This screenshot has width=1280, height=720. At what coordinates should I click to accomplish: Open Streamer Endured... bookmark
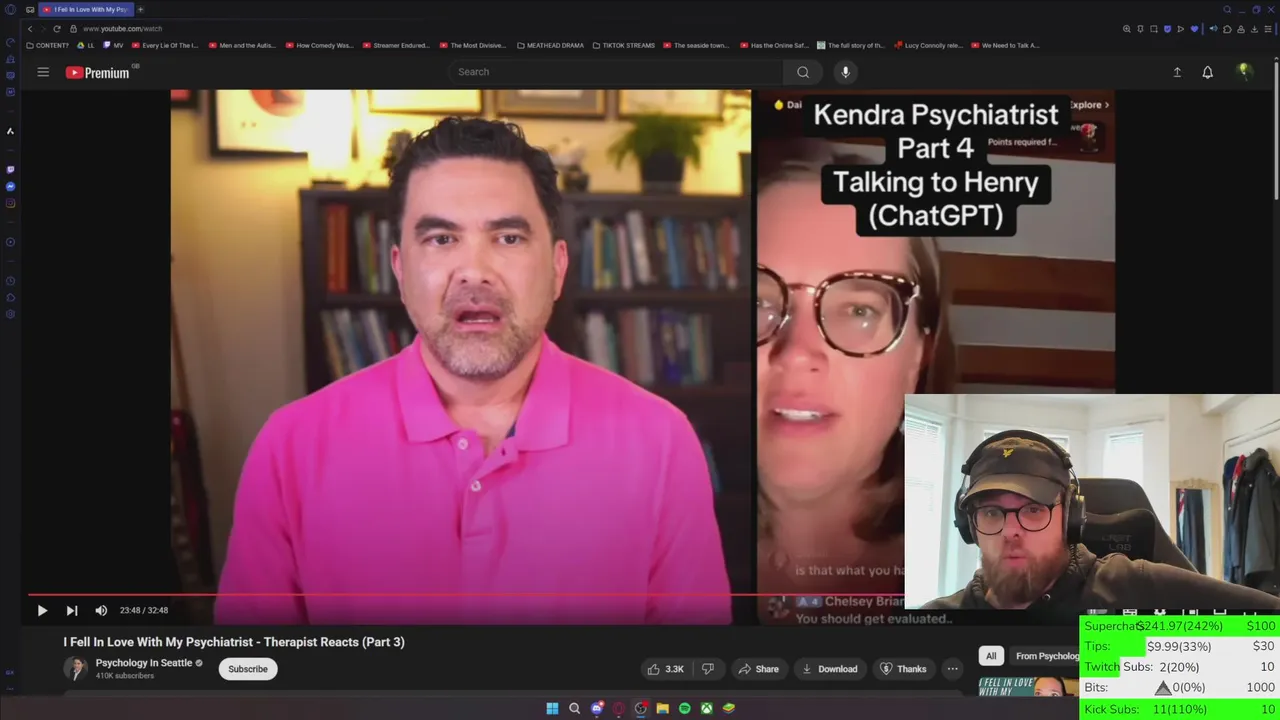[x=396, y=45]
